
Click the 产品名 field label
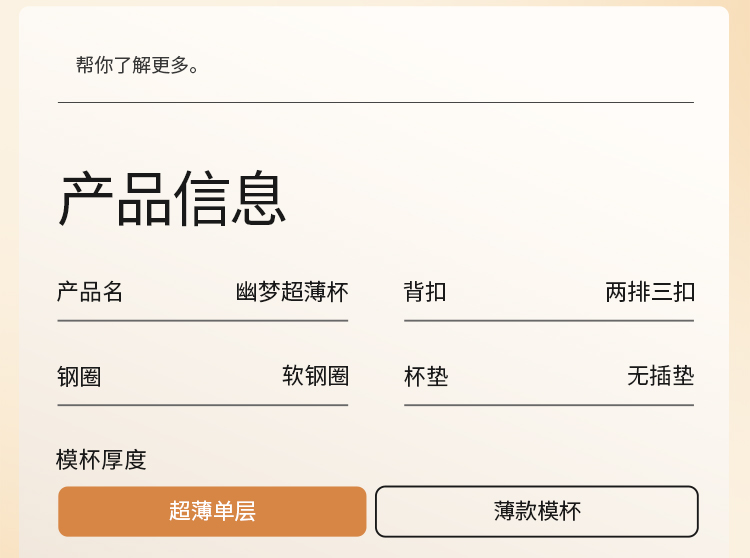tap(90, 292)
